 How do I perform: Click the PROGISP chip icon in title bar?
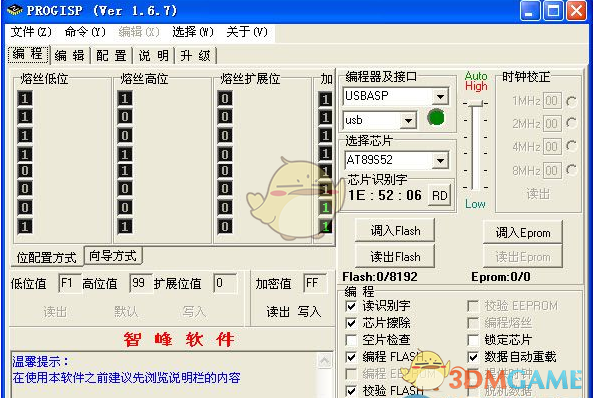(14, 10)
